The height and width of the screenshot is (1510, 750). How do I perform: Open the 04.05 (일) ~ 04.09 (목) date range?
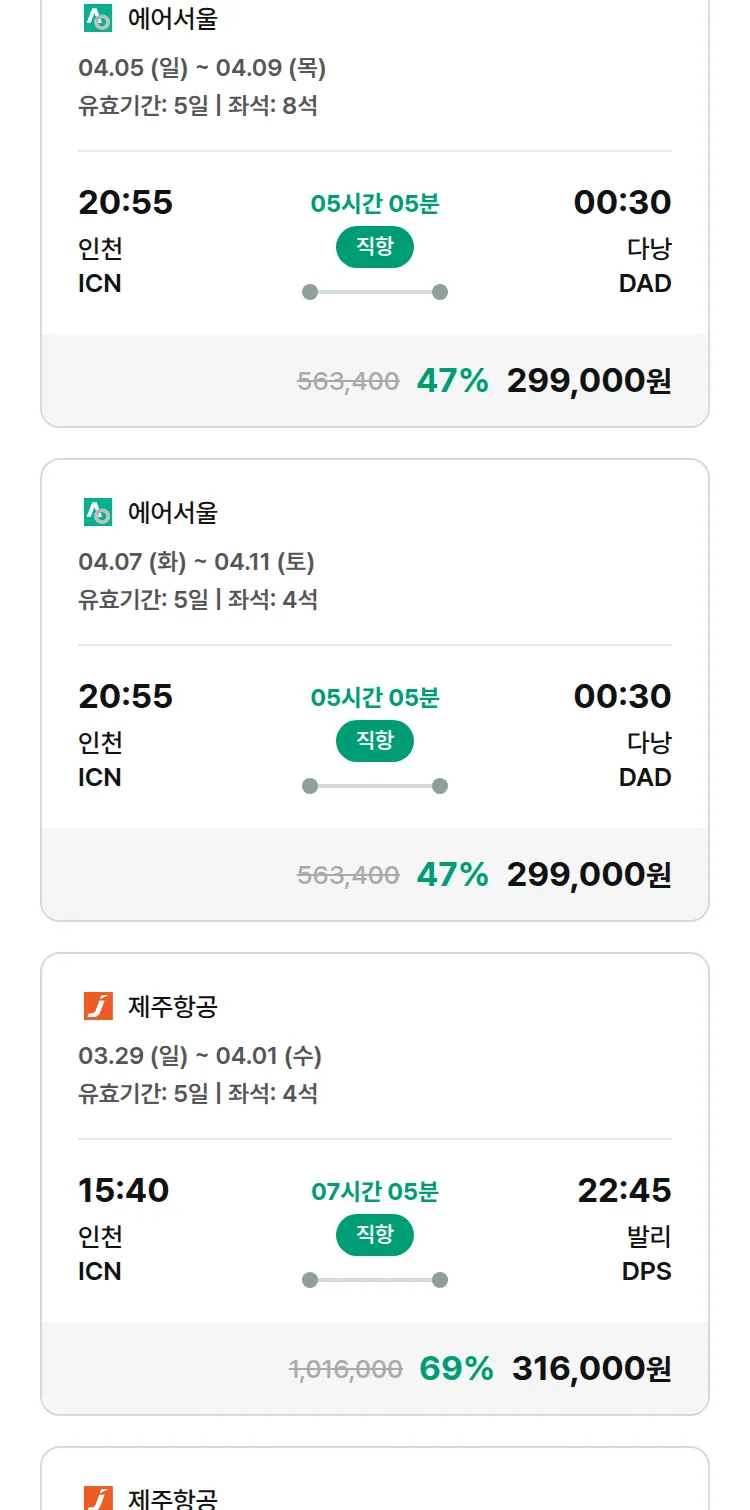(202, 68)
